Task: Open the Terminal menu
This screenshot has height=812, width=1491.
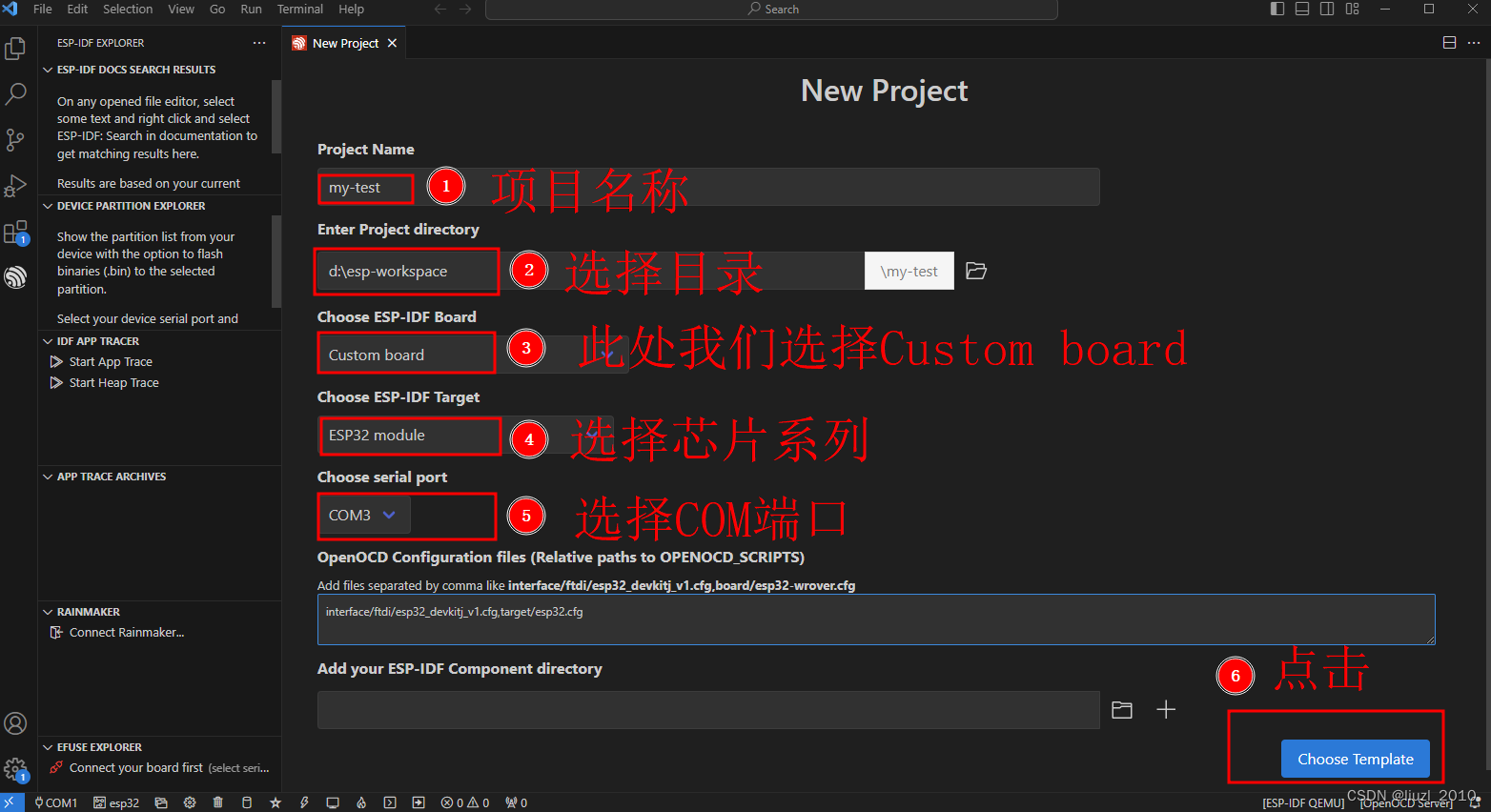Action: [300, 9]
